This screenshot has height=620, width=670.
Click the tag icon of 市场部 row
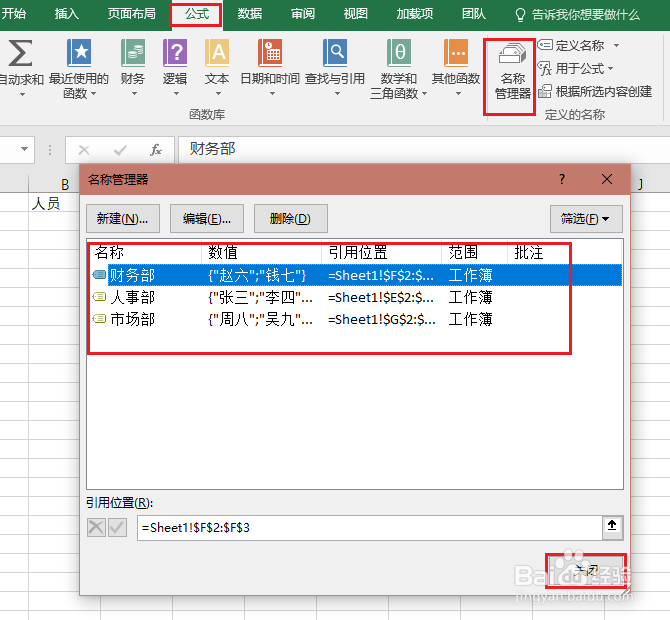coord(99,319)
